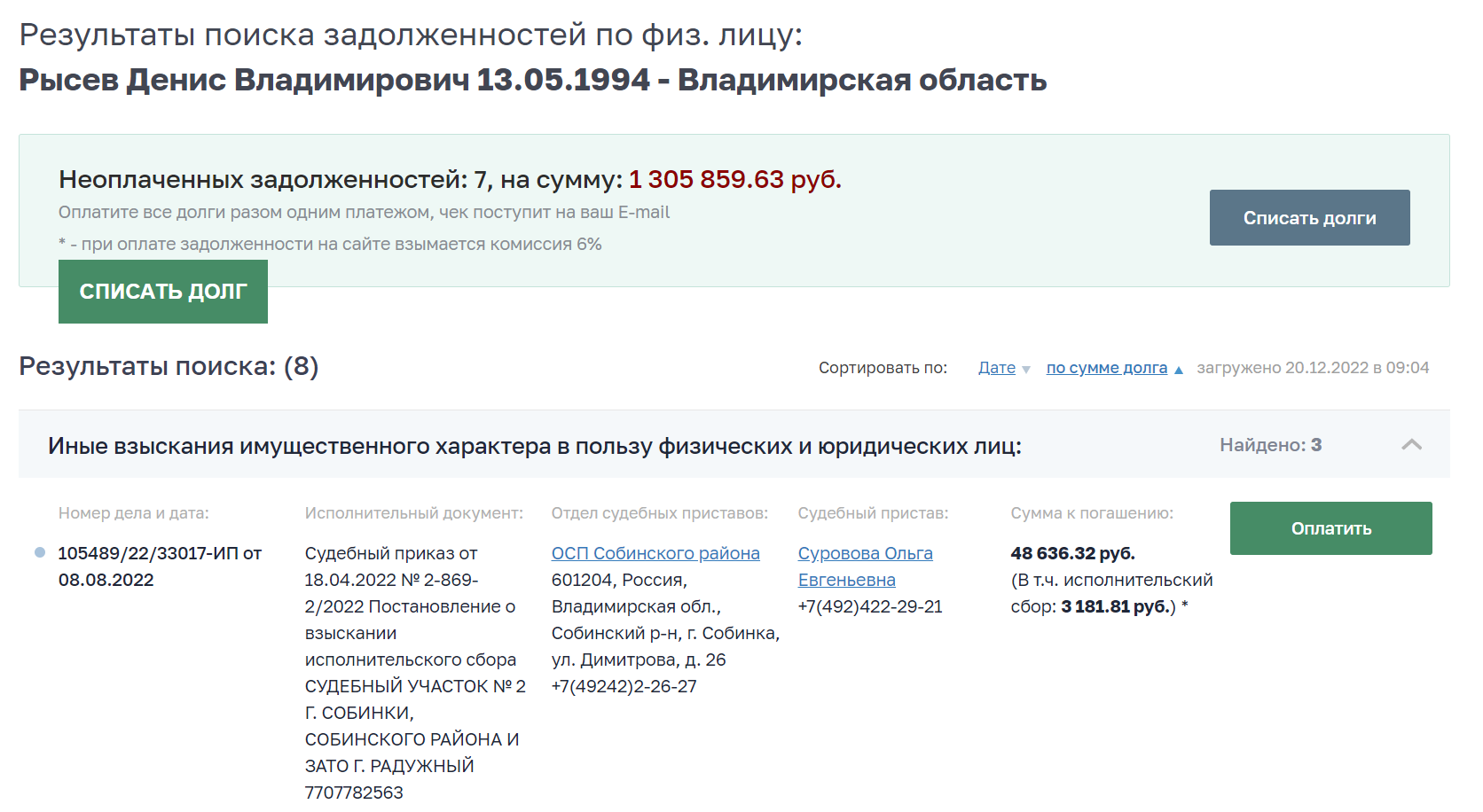The image size is (1483, 812).
Task: Click the 'Результаты поиска: (8)' heading
Action: [x=169, y=366]
